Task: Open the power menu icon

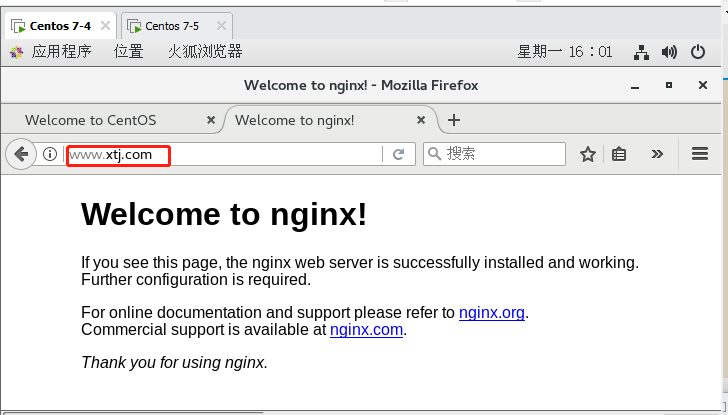Action: pyautogui.click(x=698, y=52)
